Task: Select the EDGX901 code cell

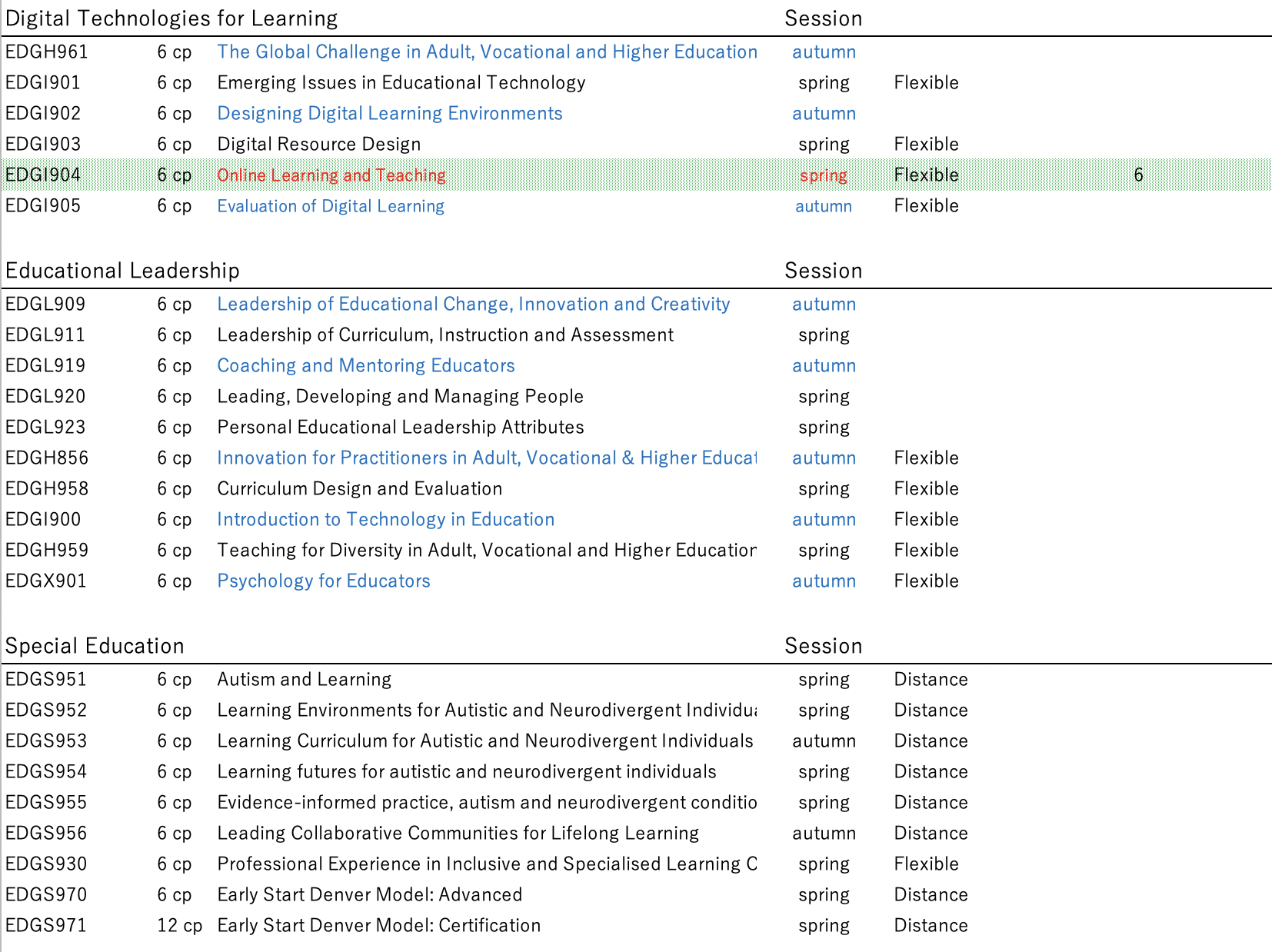Action: pyautogui.click(x=46, y=581)
